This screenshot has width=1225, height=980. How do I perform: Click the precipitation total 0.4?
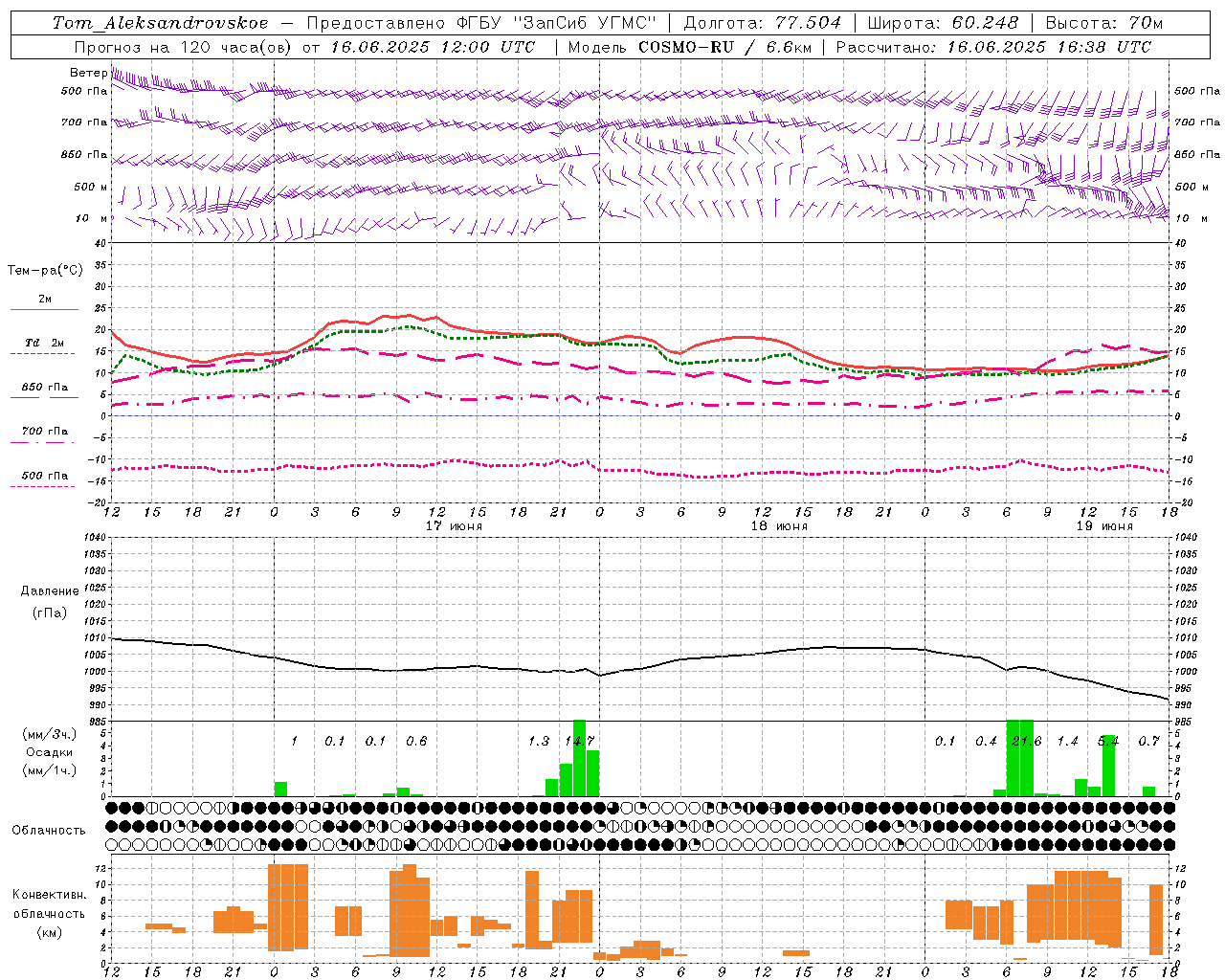point(986,741)
